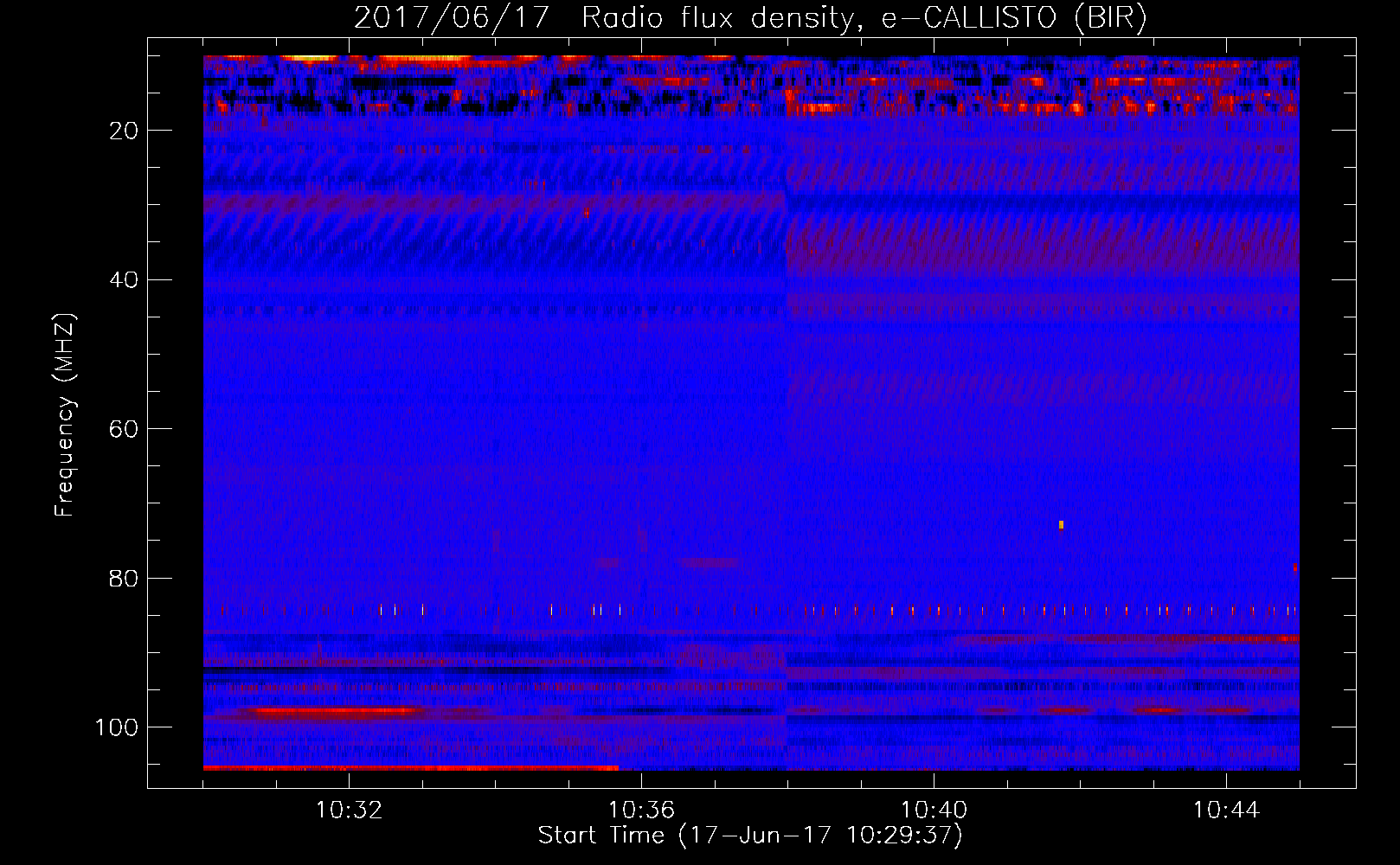Click the 40 MHz frequency tick label
The height and width of the screenshot is (865, 1400).
tap(125, 280)
